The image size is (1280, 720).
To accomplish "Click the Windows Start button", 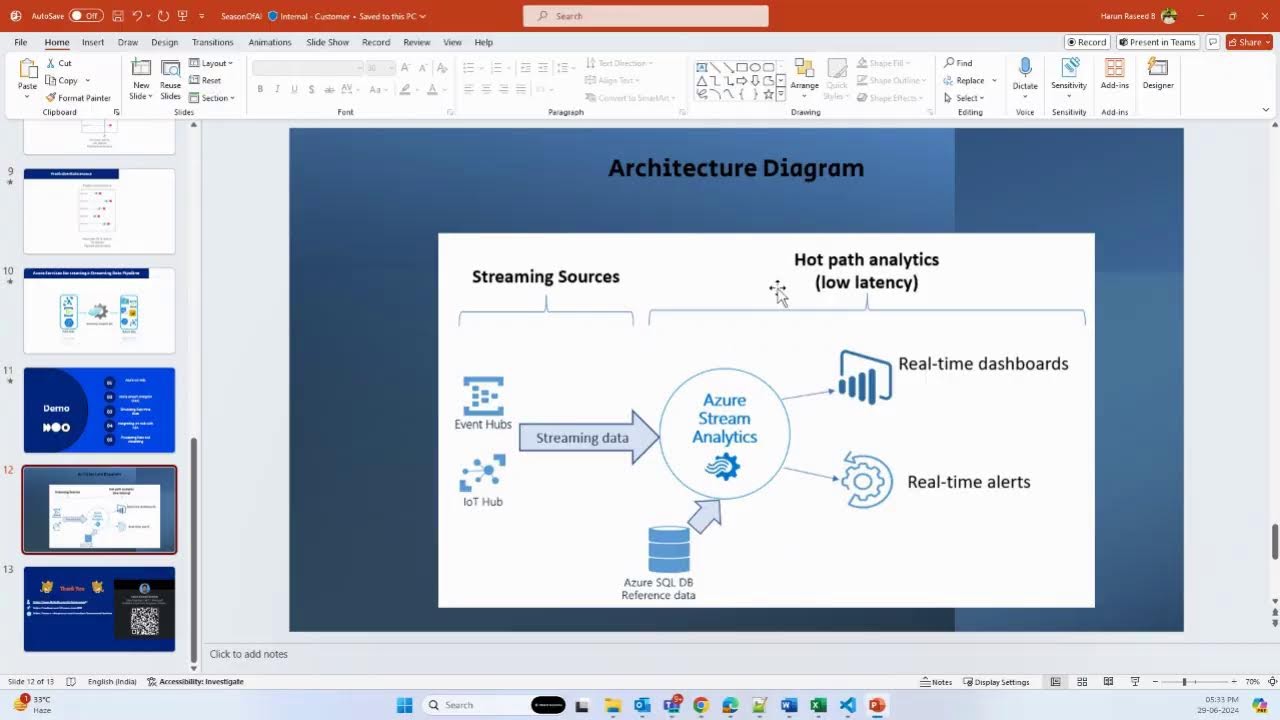I will (x=404, y=705).
